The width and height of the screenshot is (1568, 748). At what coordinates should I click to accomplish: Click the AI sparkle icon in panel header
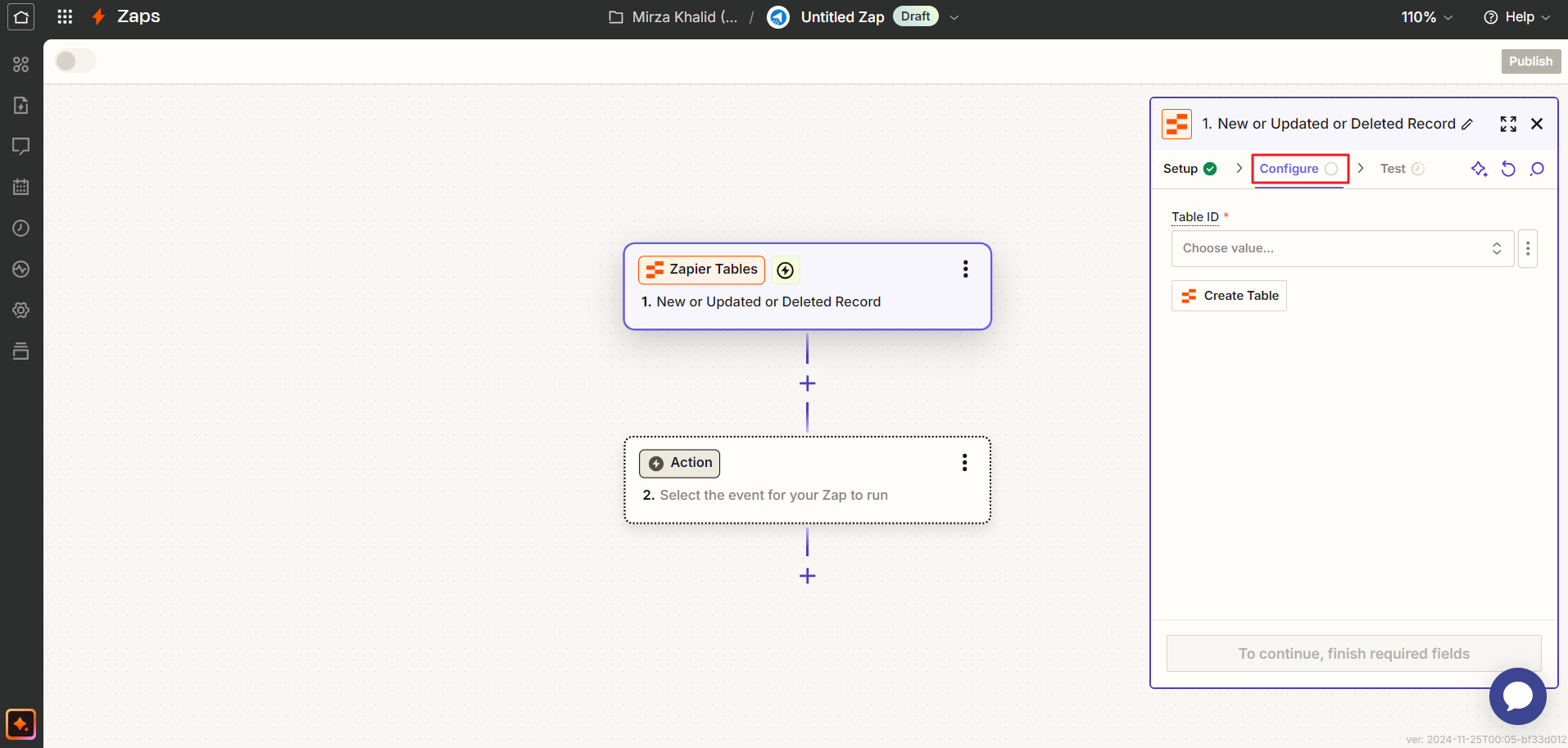click(1479, 169)
